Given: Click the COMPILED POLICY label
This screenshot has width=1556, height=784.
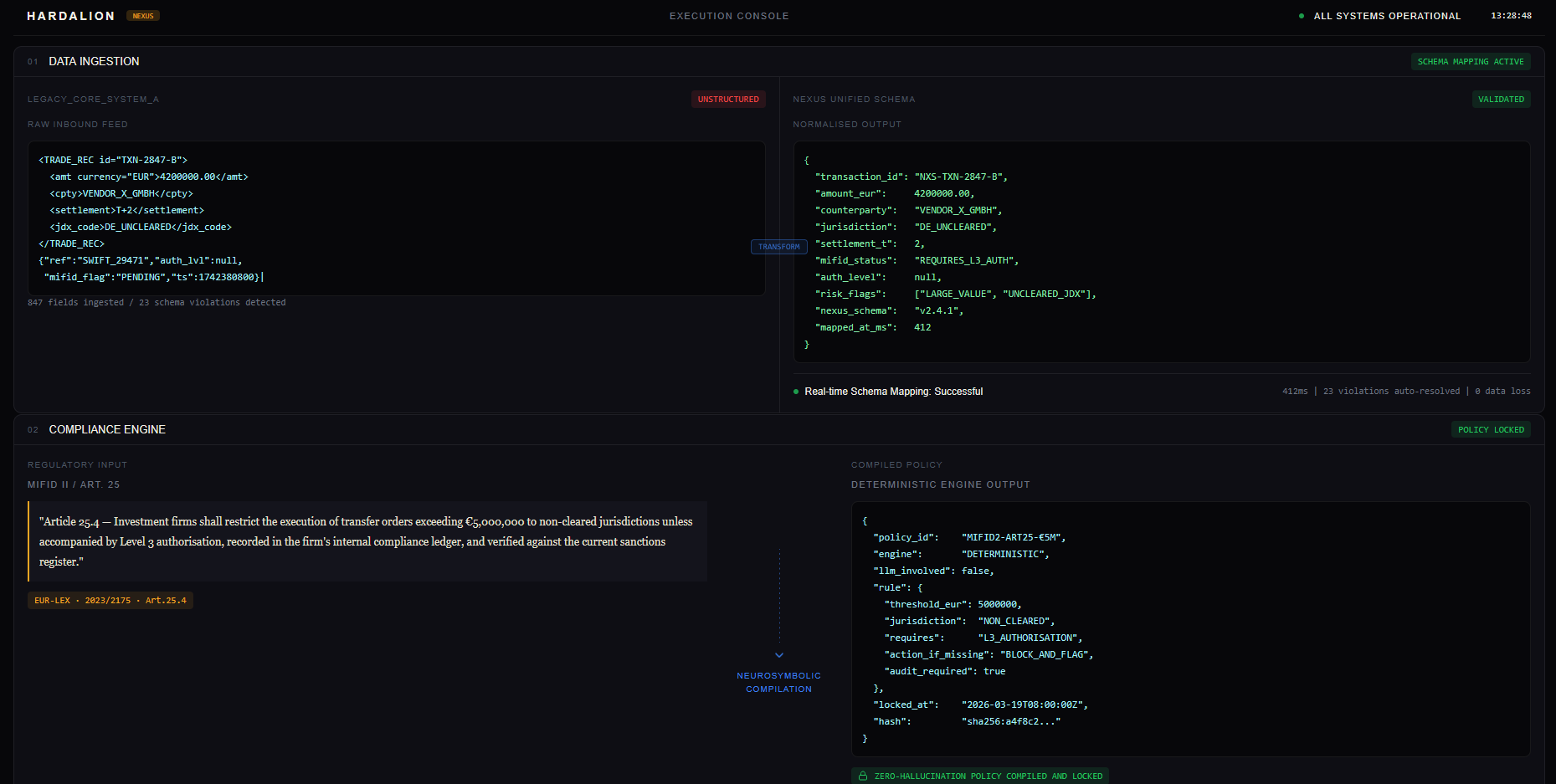Looking at the screenshot, I should coord(896,465).
